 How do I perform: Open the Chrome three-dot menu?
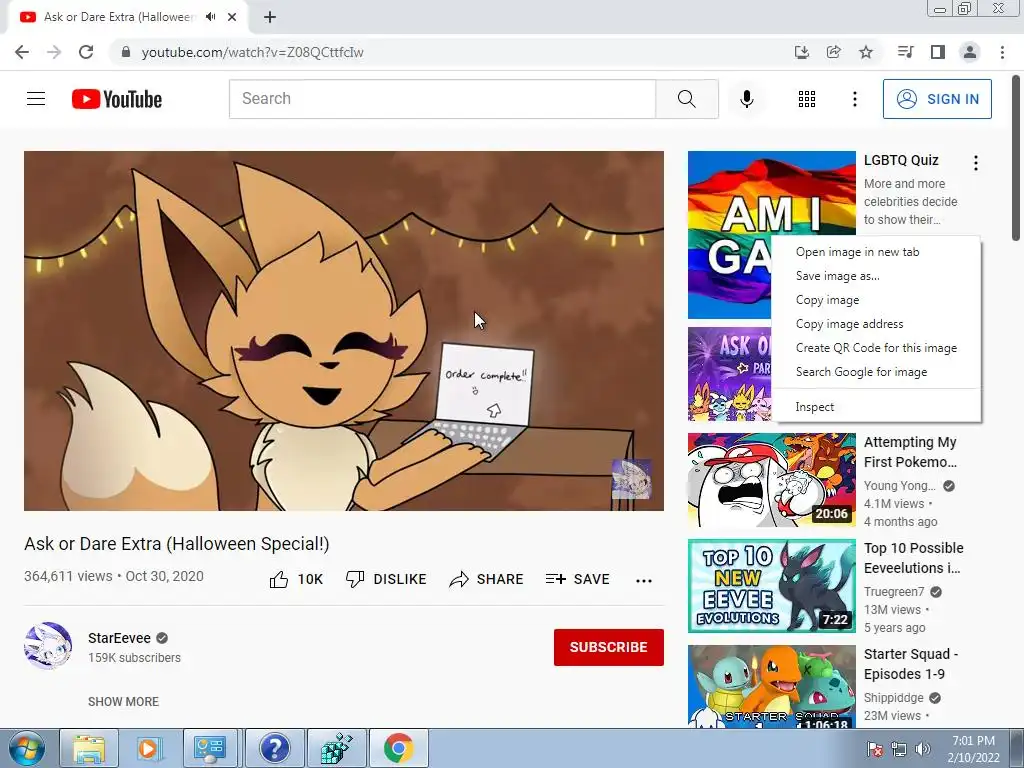(x=1002, y=52)
